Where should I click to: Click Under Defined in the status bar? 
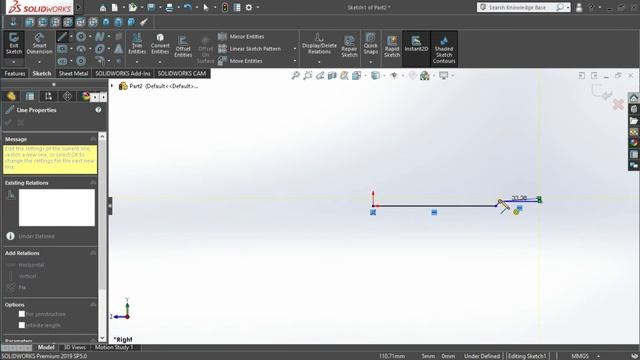coord(482,356)
